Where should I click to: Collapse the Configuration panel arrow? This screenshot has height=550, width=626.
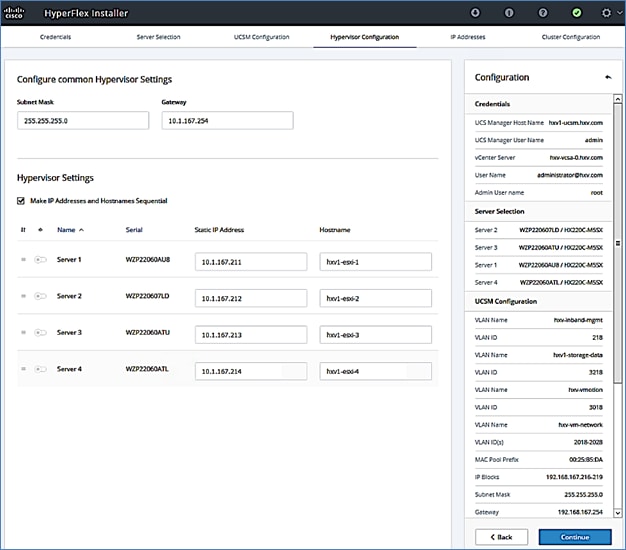608,77
